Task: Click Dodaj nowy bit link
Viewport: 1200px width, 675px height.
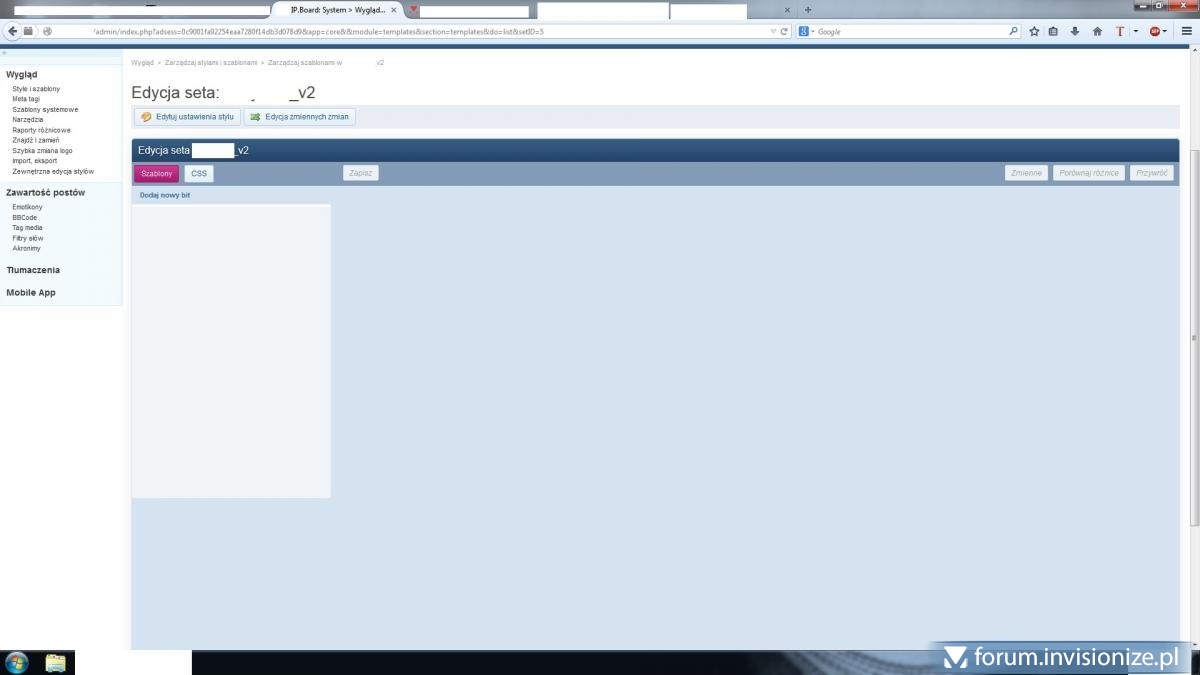Action: click(x=165, y=195)
